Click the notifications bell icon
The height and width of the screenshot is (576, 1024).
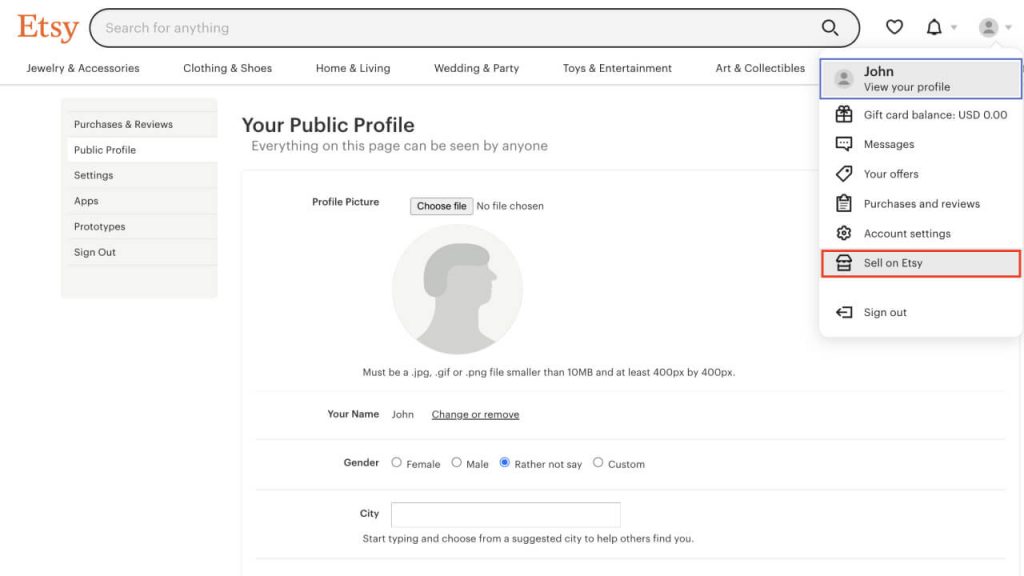point(934,28)
